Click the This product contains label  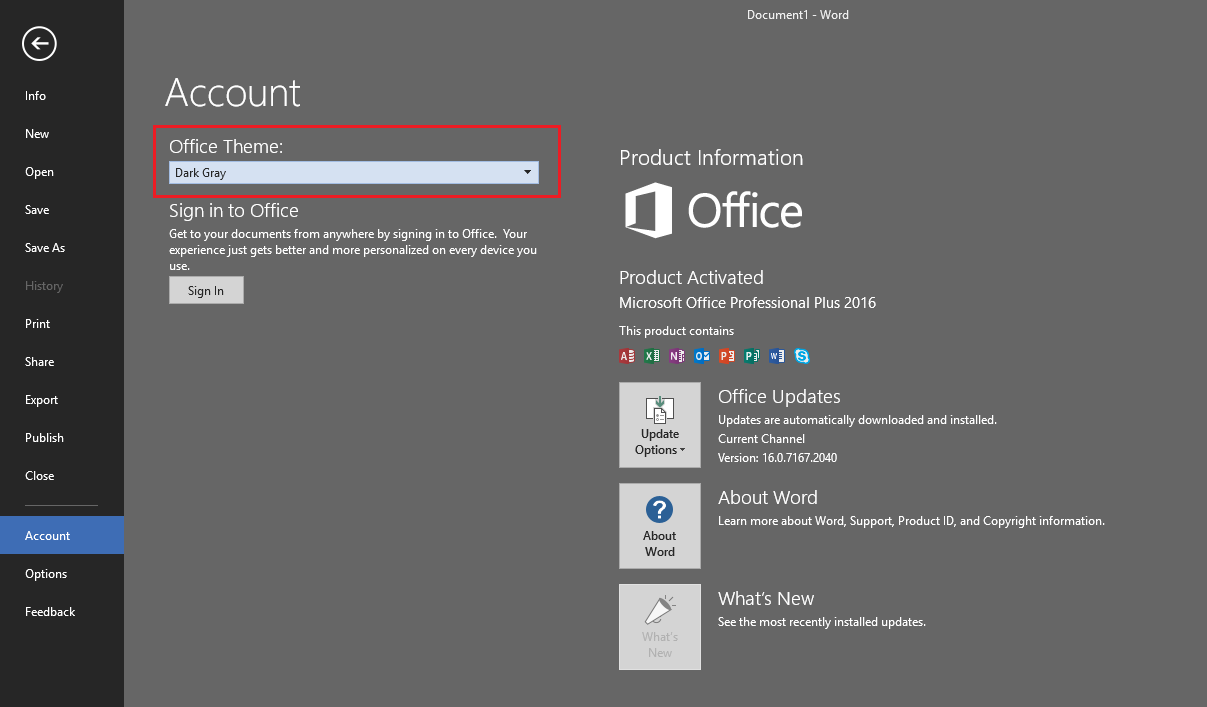(x=677, y=331)
